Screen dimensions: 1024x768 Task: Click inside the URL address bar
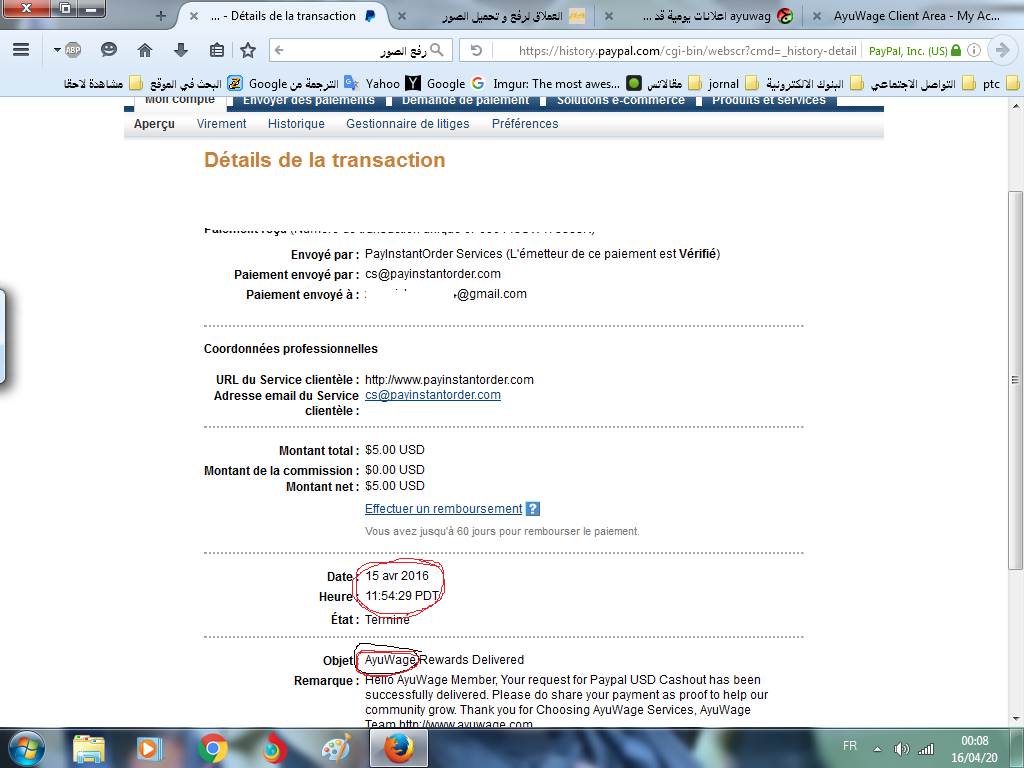687,50
